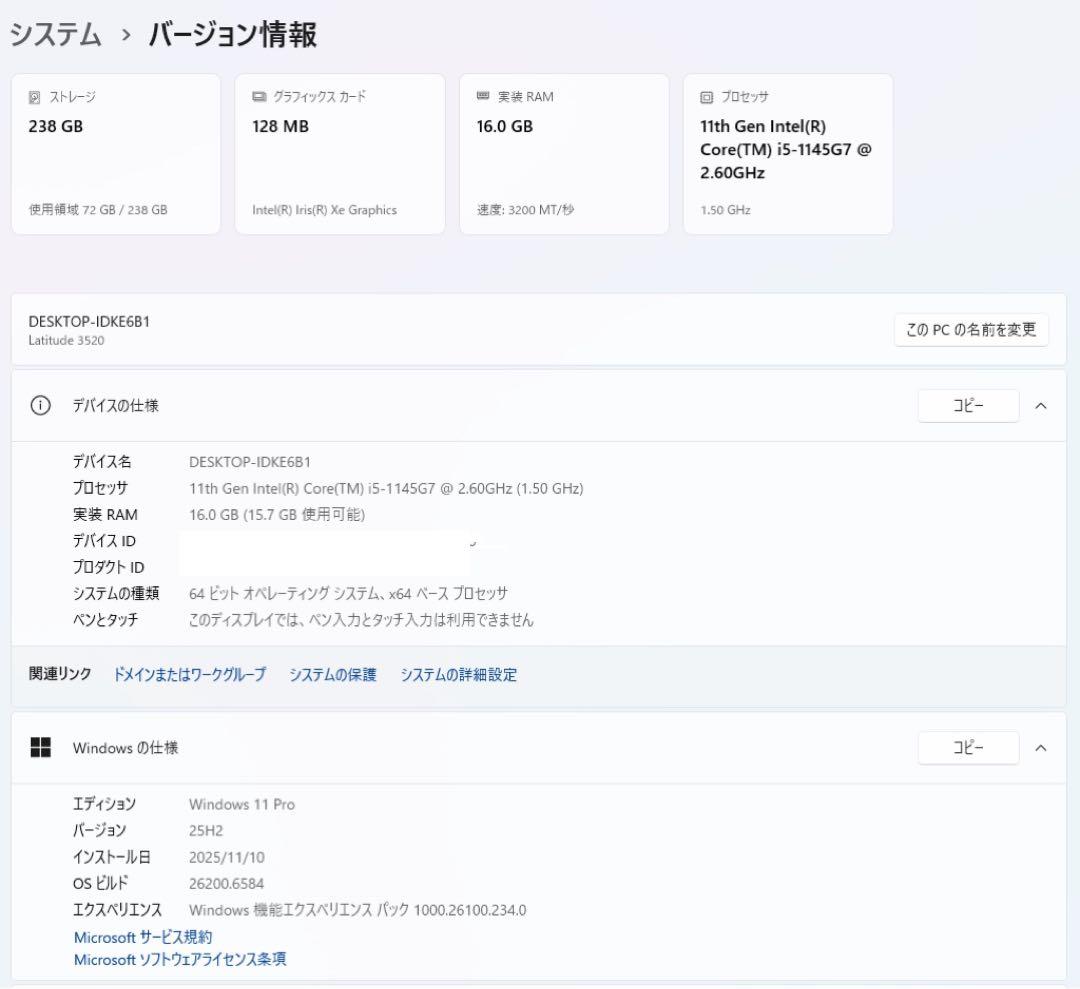Click the graphics card icon on グラフィックスカード card
1080x989 pixels.
[258, 96]
